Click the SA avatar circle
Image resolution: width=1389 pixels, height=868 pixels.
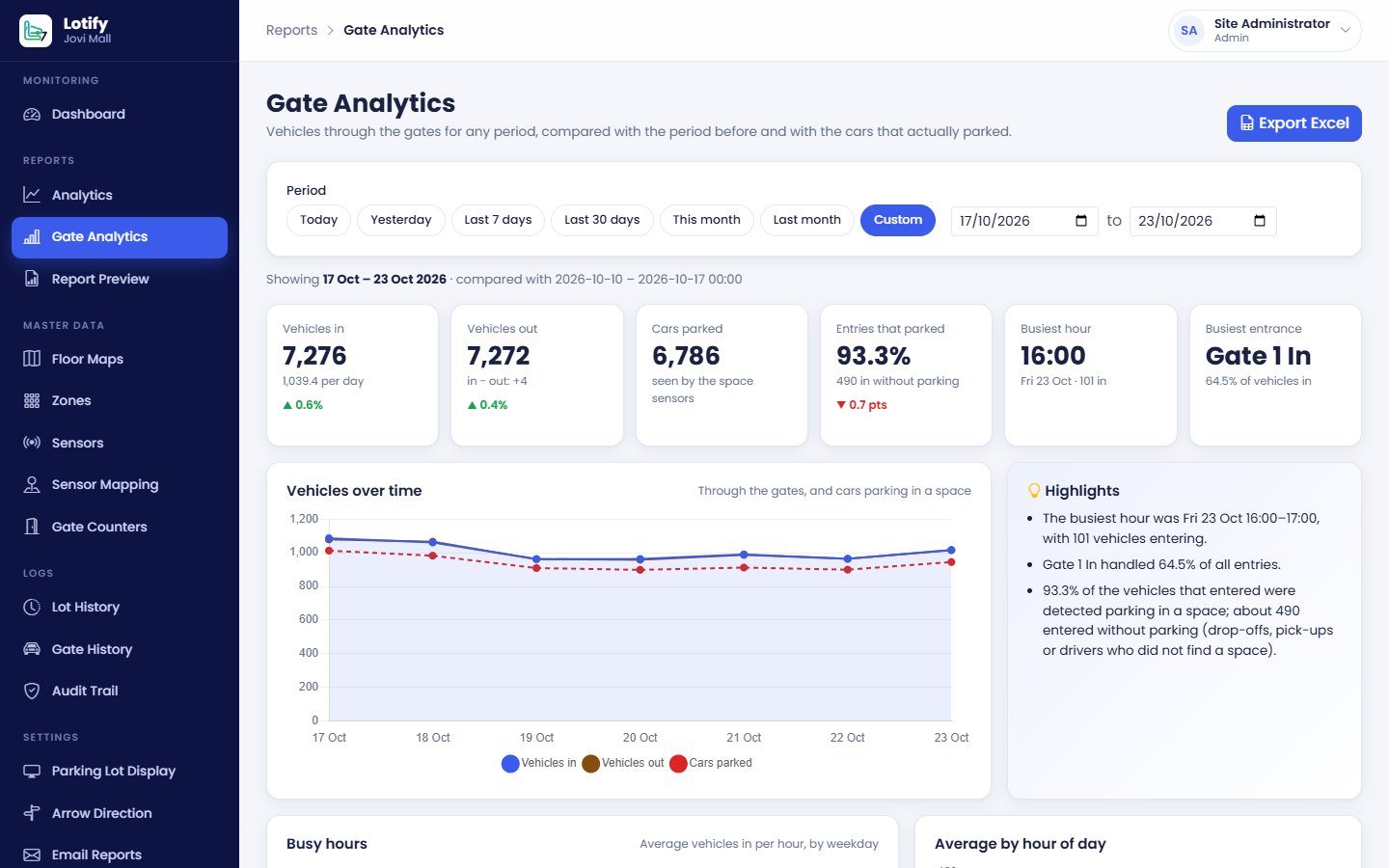(1189, 31)
